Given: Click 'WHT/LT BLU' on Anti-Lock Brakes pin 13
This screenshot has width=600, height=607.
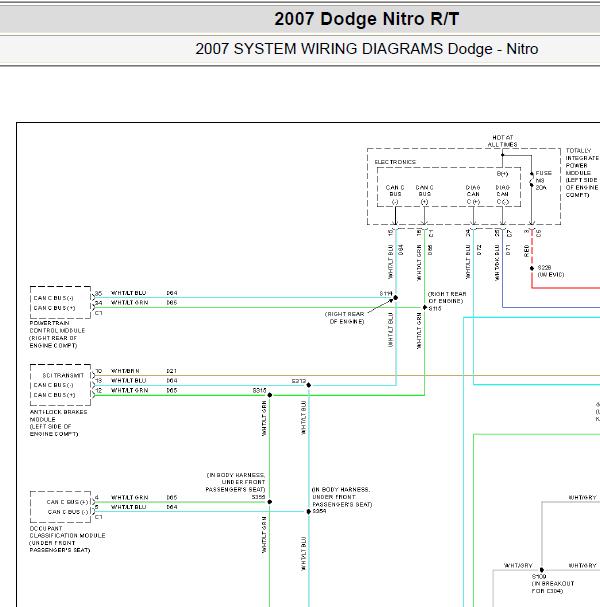Looking at the screenshot, I should click(129, 381).
